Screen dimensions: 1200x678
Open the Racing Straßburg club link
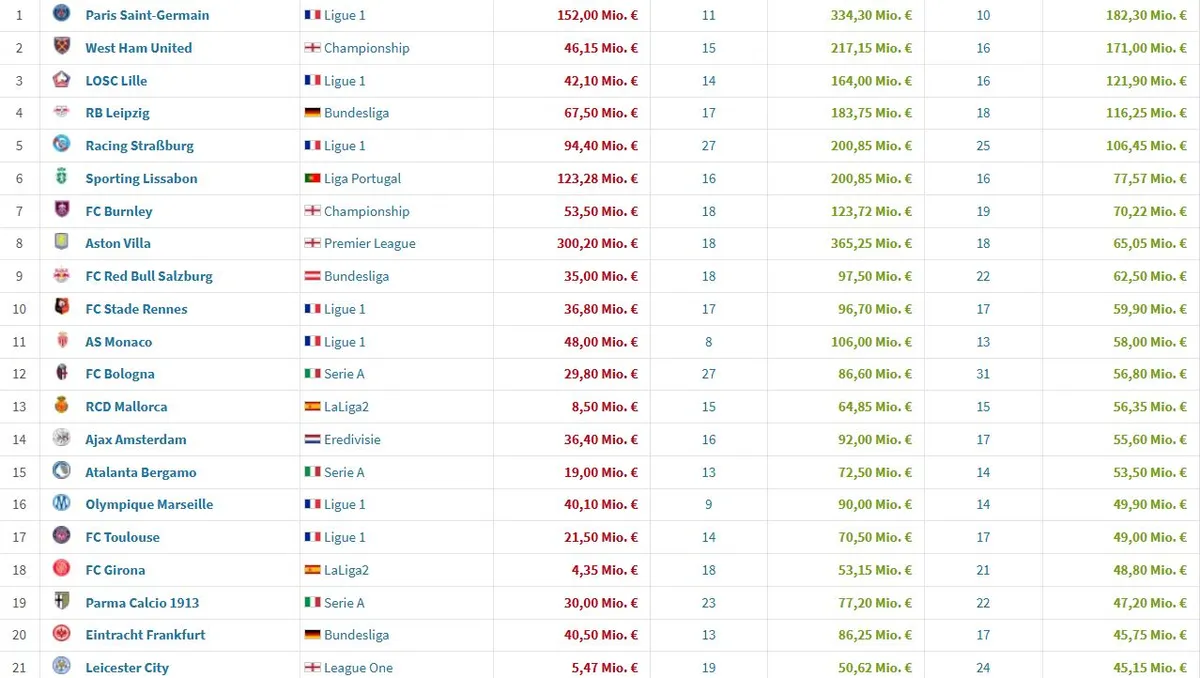coord(139,146)
